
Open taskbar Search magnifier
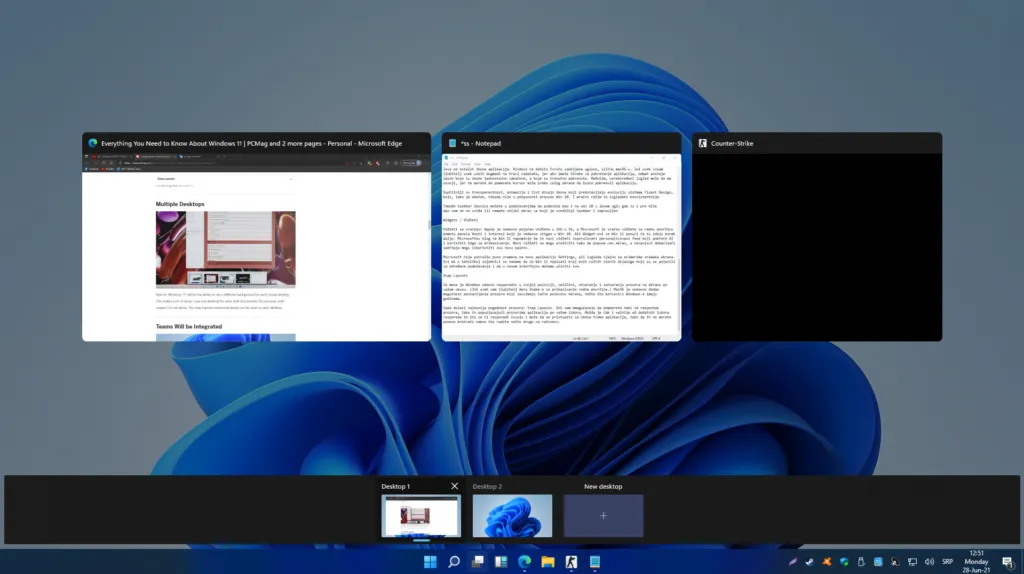454,562
